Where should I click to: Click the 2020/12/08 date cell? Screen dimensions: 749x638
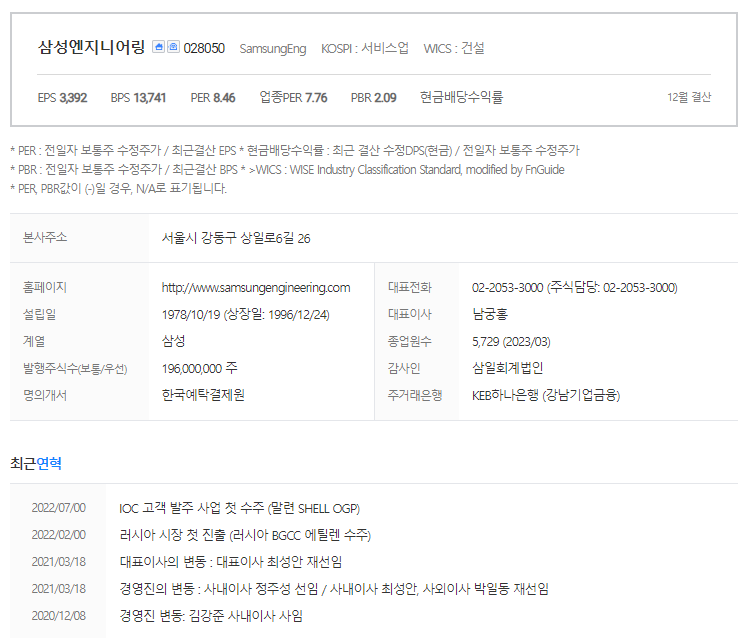[58, 616]
